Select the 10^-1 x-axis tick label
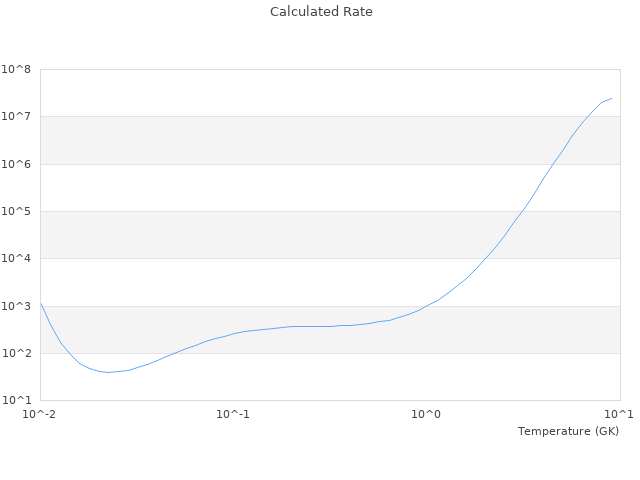 pyautogui.click(x=233, y=414)
